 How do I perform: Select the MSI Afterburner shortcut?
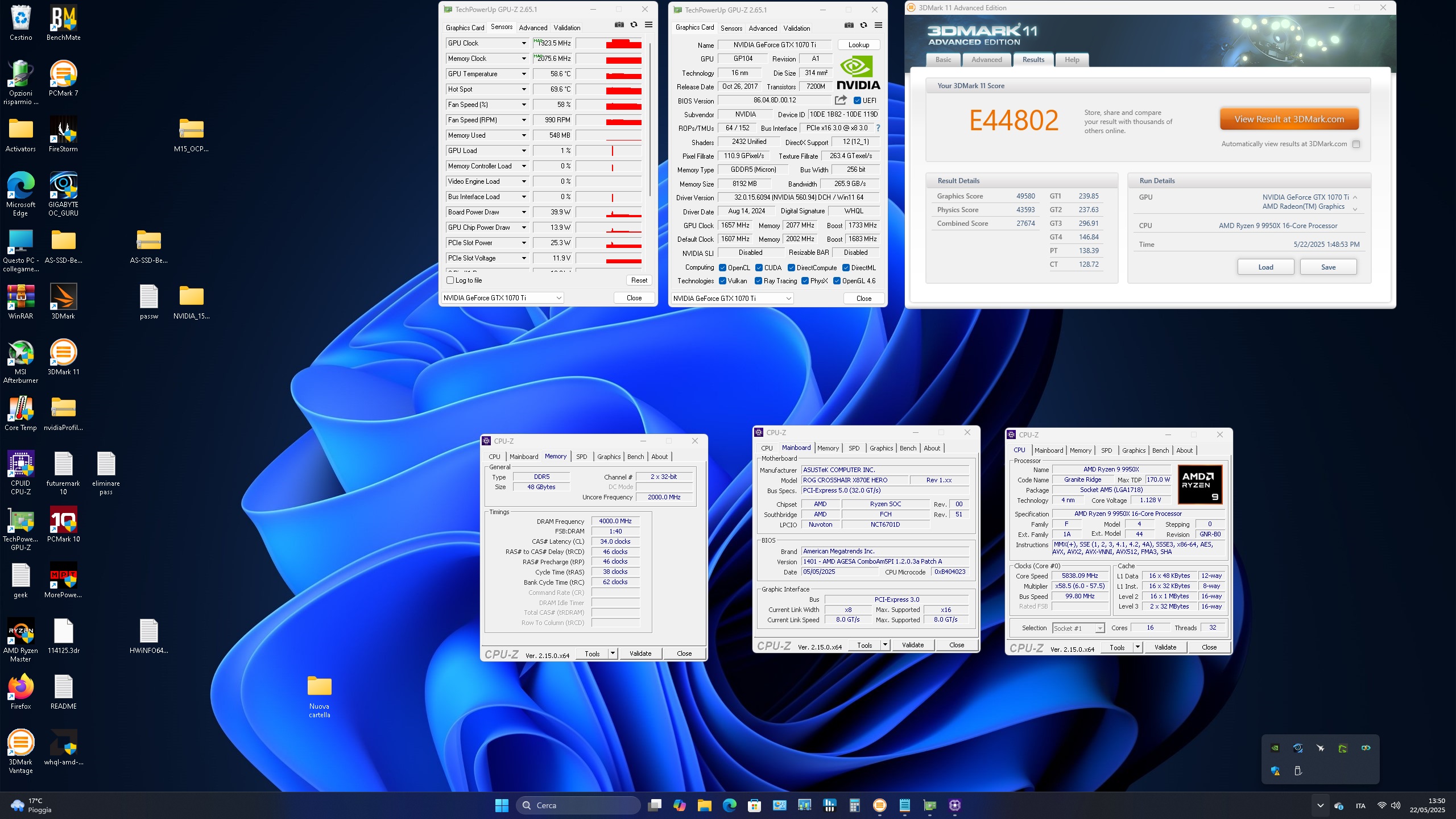click(x=21, y=361)
